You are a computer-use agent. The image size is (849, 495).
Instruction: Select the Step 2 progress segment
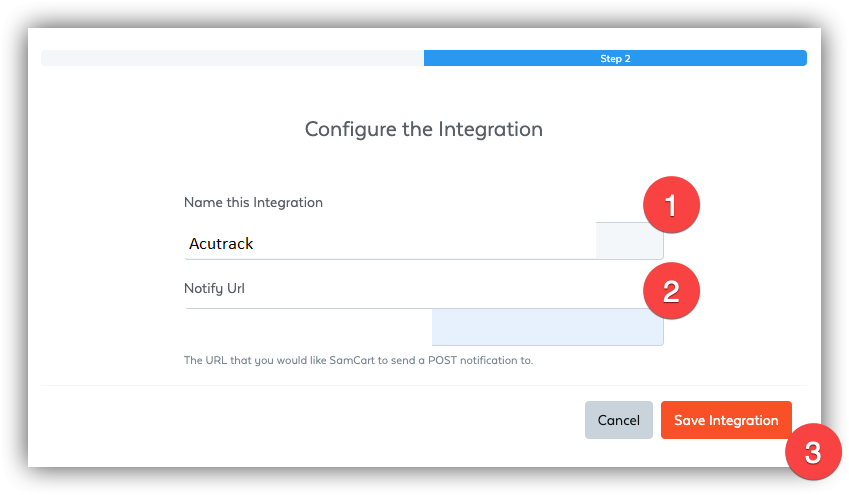pos(615,58)
